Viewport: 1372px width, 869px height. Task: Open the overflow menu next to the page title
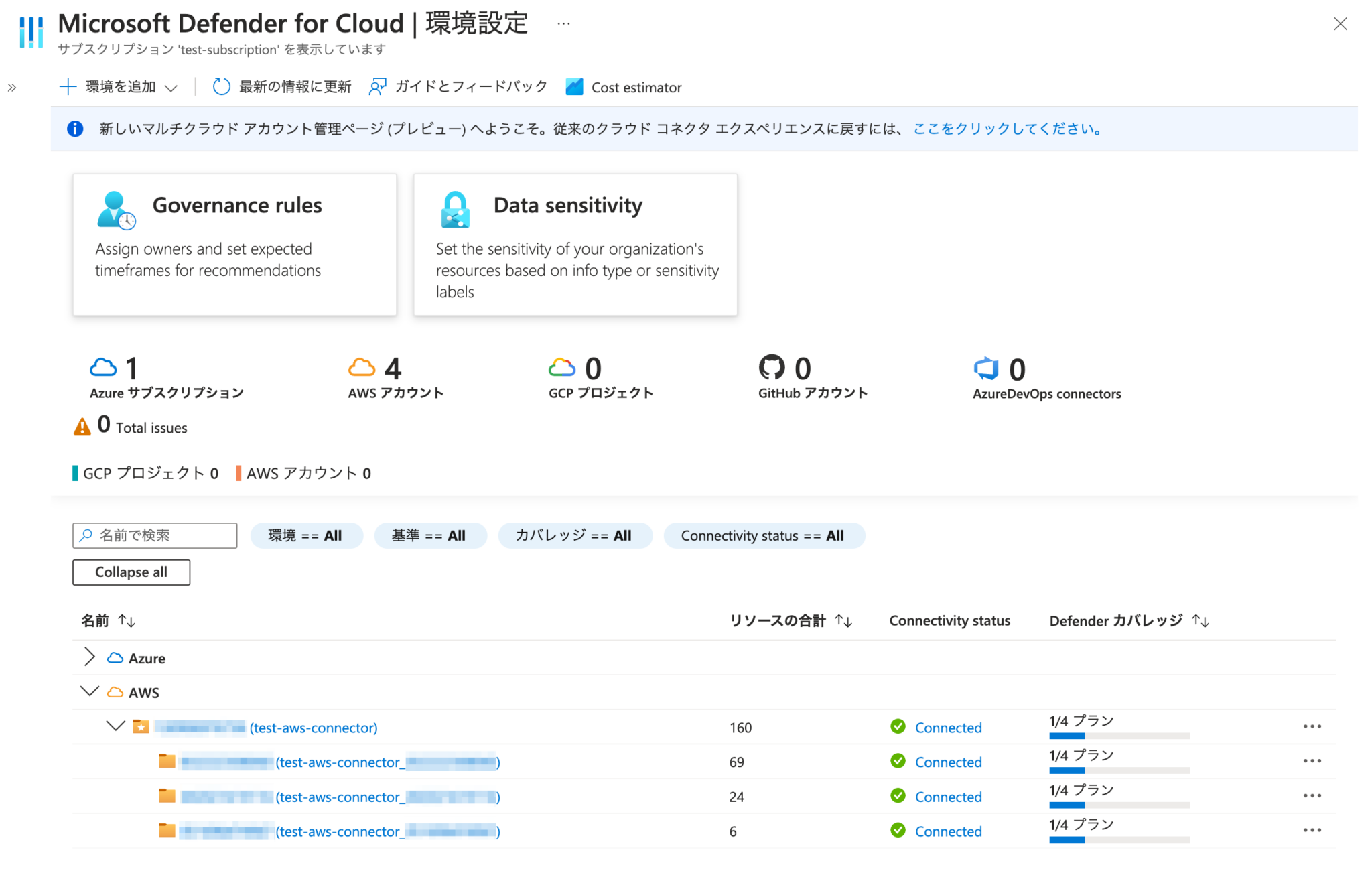[563, 23]
